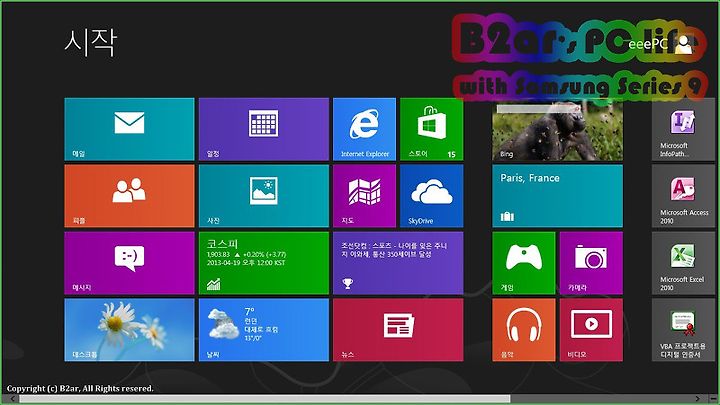Click the zoom-out minus button at corner
720x405 pixels.
pyautogui.click(x=713, y=399)
